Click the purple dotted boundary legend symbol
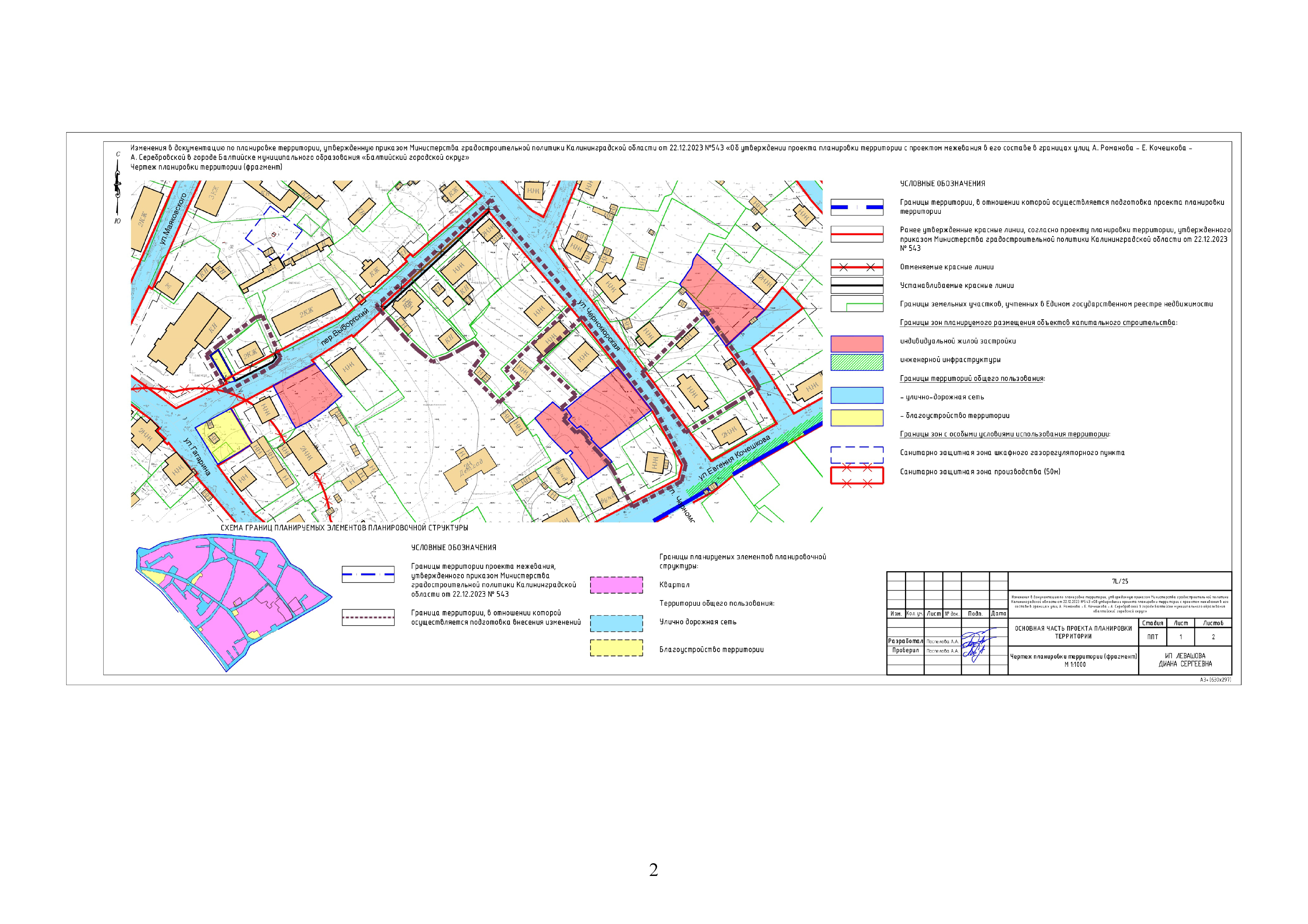1308x924 pixels. pos(368,617)
